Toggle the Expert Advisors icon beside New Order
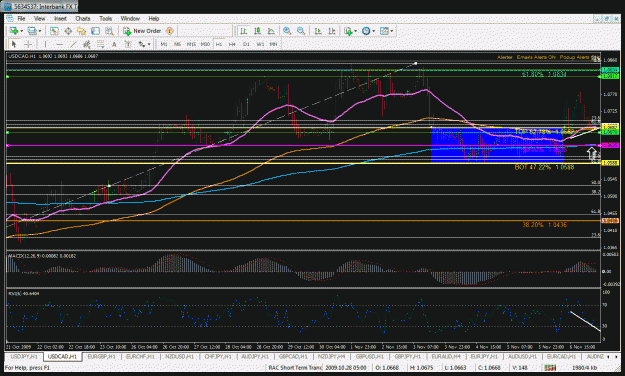625x376 pixels. click(x=170, y=31)
